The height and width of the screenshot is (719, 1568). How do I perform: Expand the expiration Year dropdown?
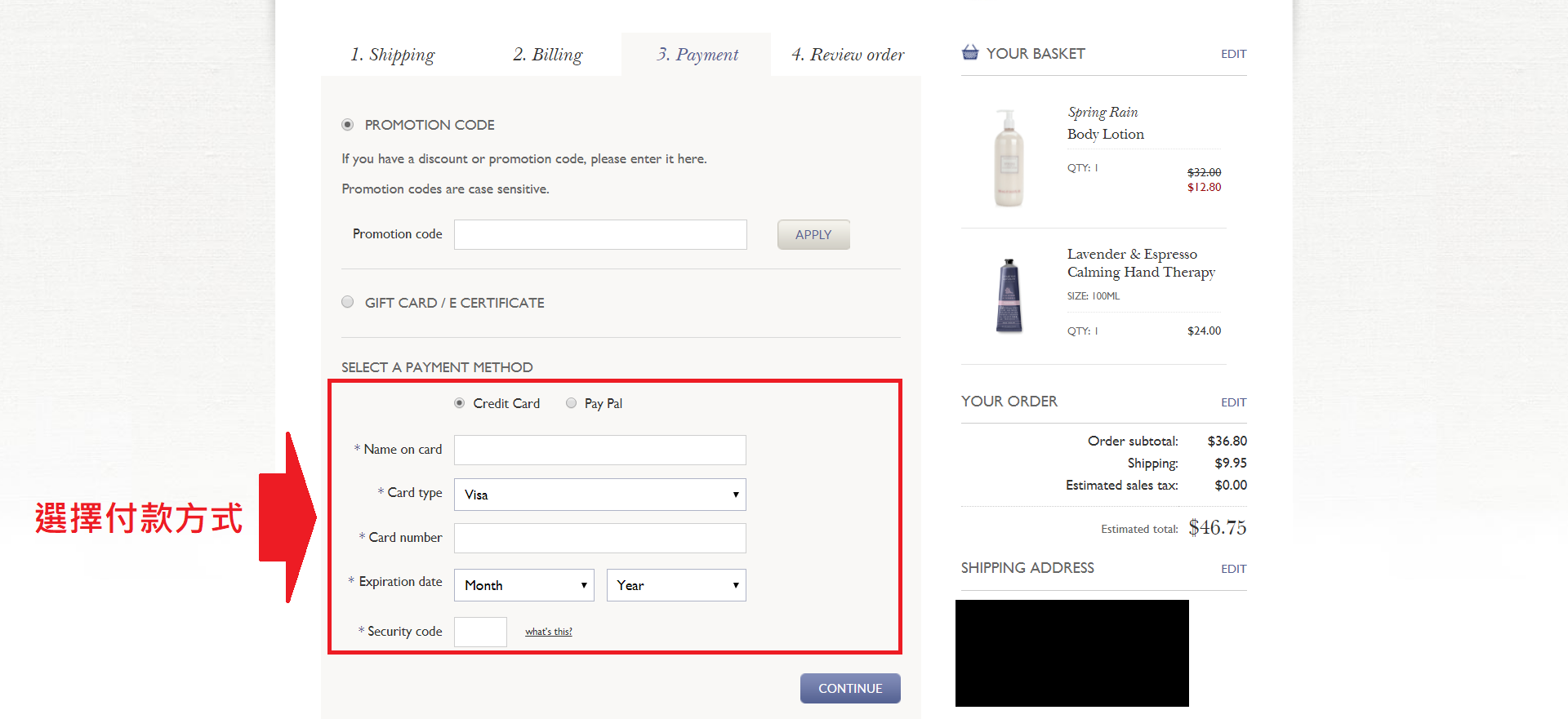tap(675, 585)
